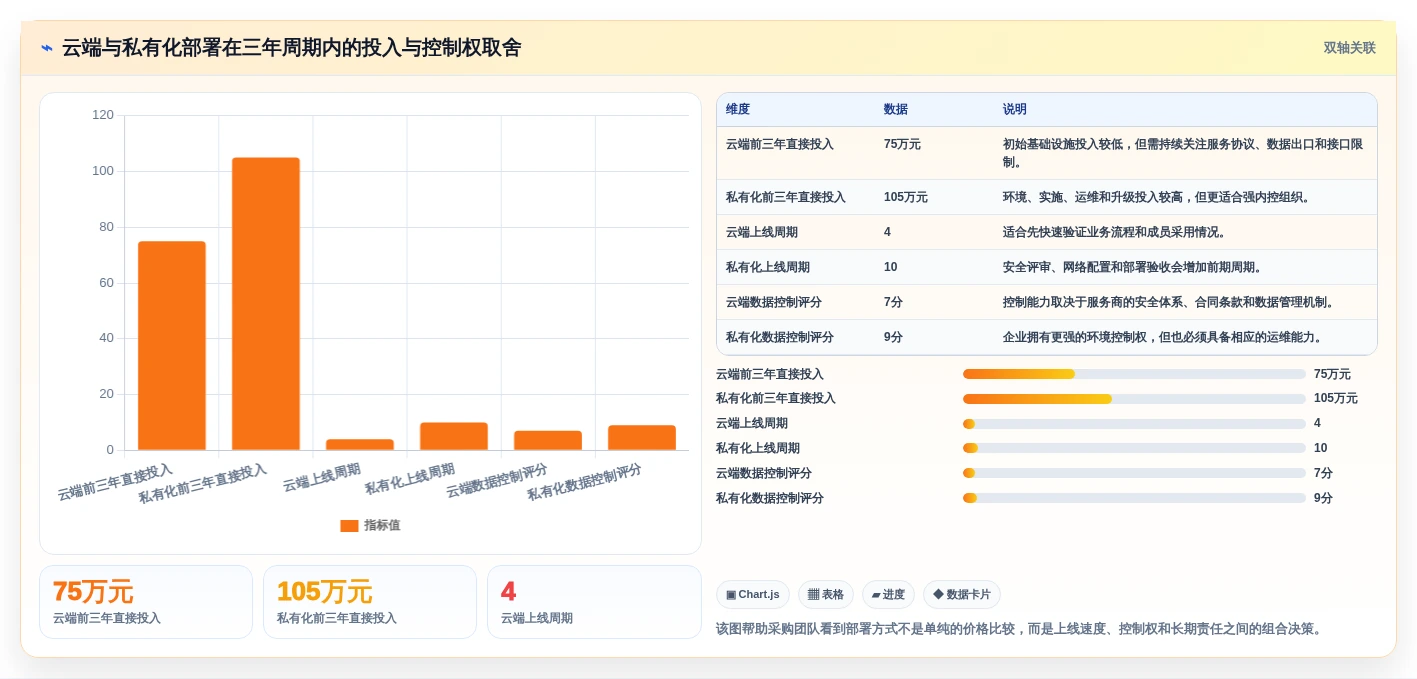Click the 75万元 summary card
The height and width of the screenshot is (679, 1417).
pyautogui.click(x=146, y=602)
